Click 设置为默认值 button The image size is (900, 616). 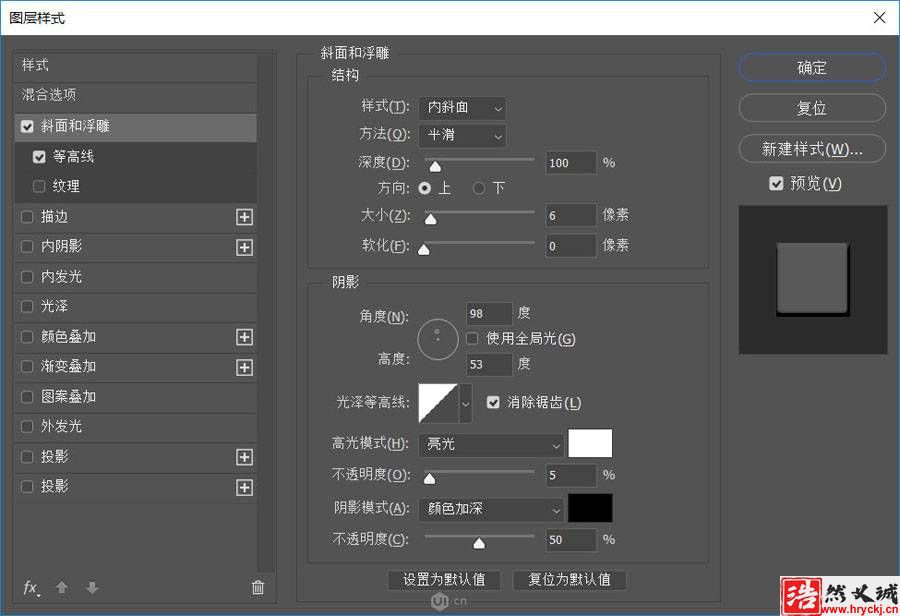click(444, 580)
